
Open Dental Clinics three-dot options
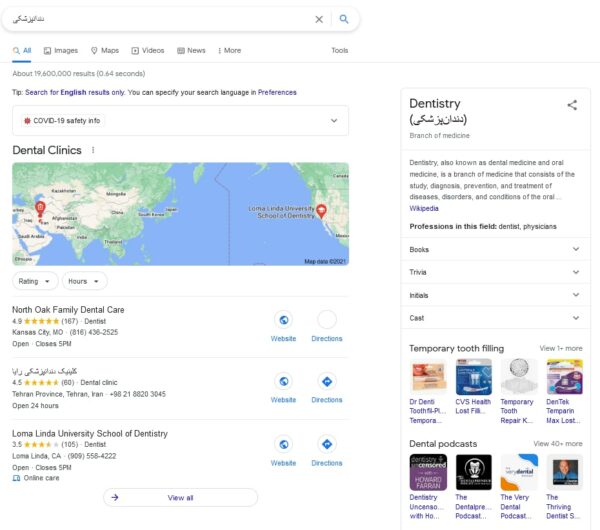[93, 150]
